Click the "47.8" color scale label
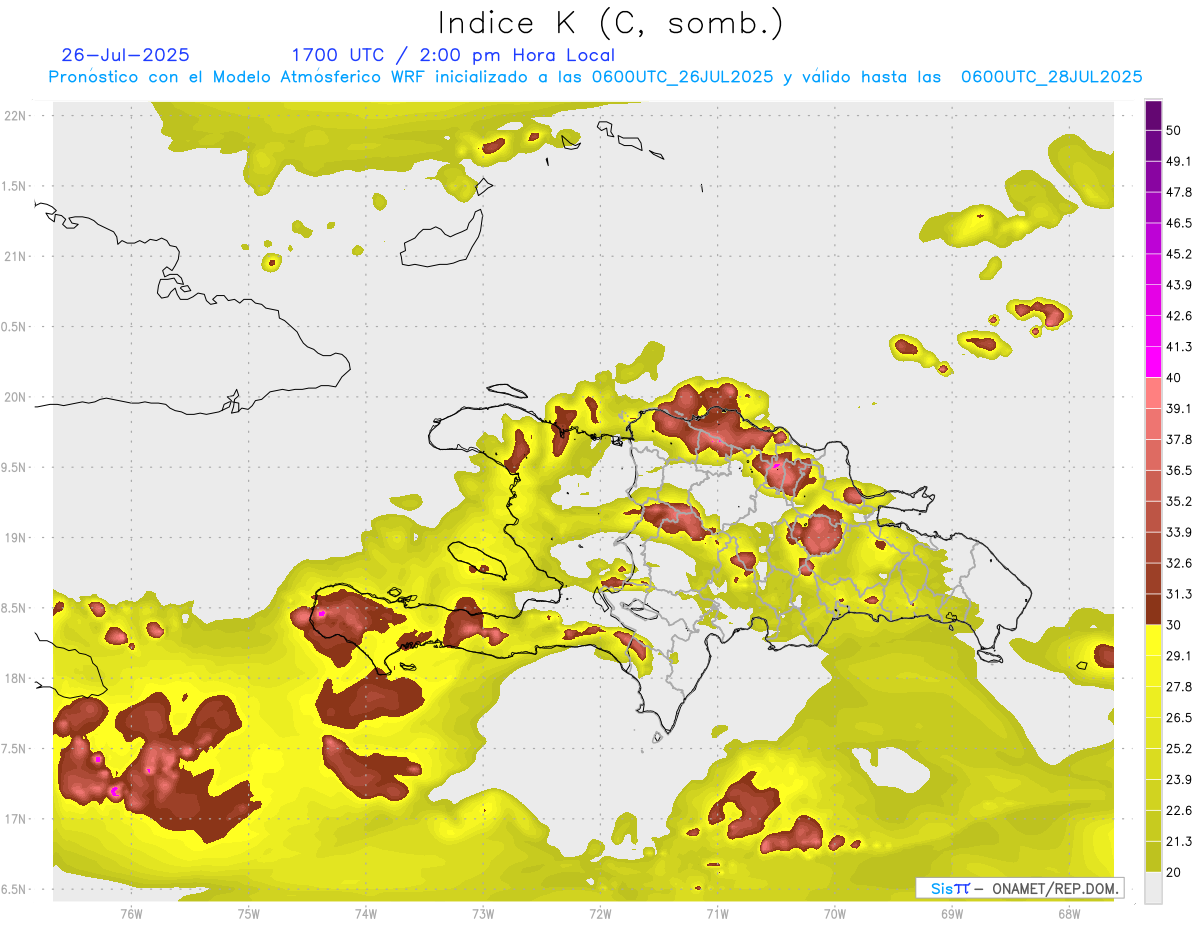This screenshot has width=1200, height=927. [1179, 193]
